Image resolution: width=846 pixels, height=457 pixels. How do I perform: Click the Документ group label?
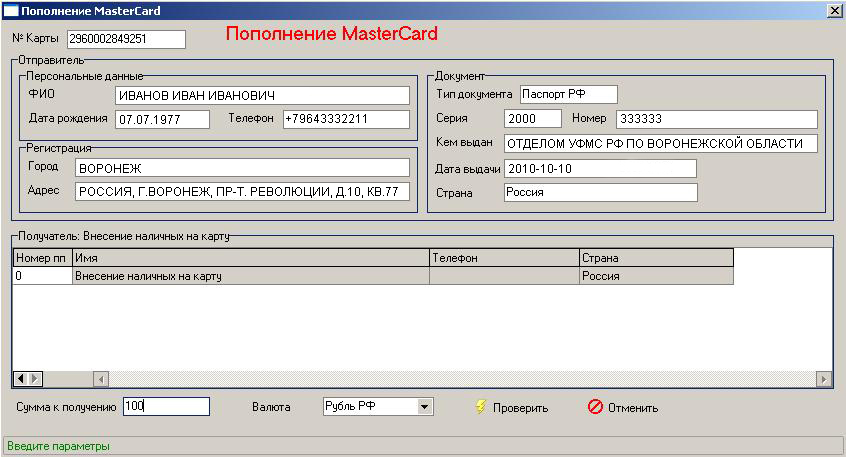click(460, 76)
